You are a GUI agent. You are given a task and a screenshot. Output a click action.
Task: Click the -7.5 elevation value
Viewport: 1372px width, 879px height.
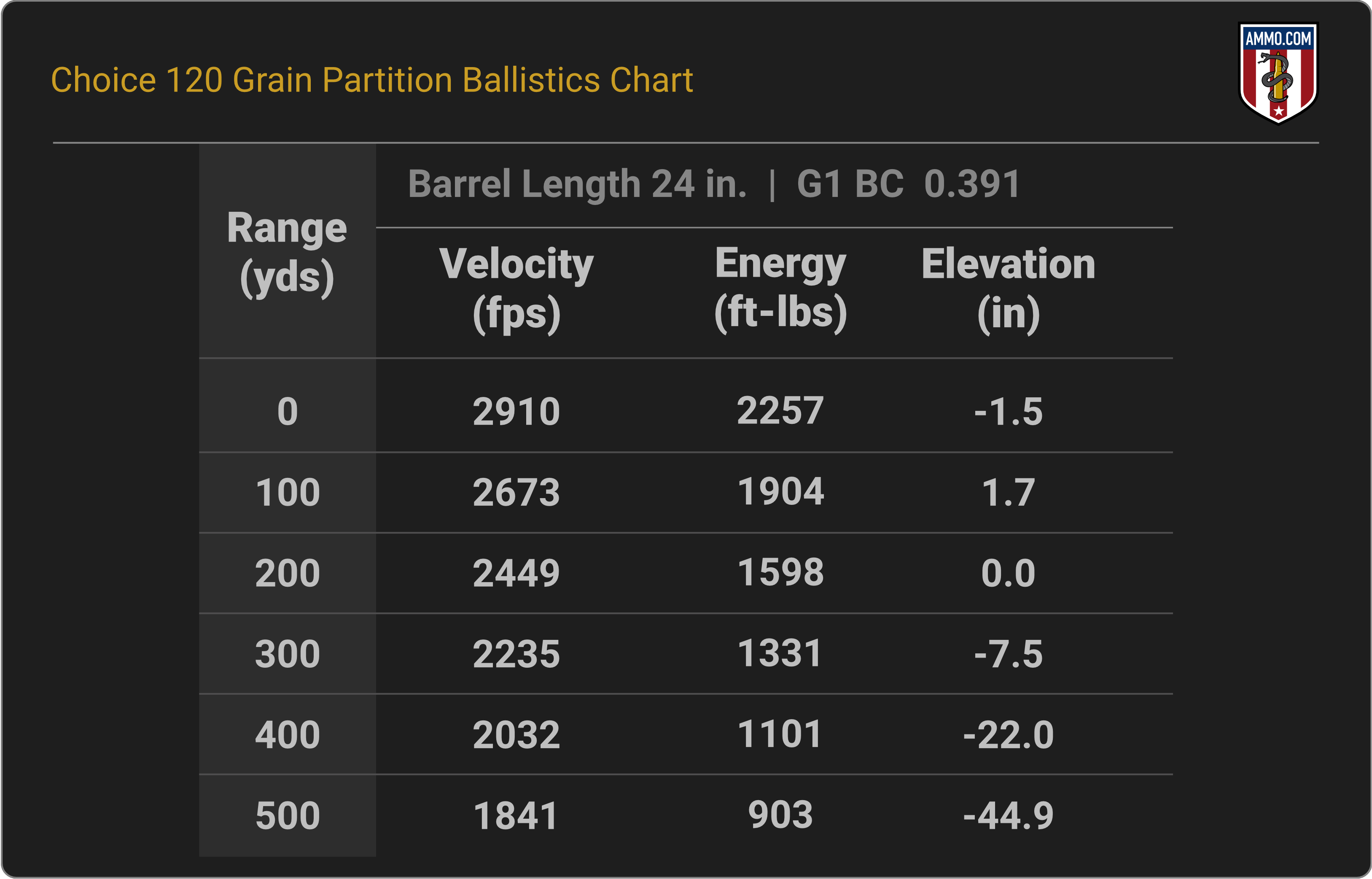coord(1008,653)
